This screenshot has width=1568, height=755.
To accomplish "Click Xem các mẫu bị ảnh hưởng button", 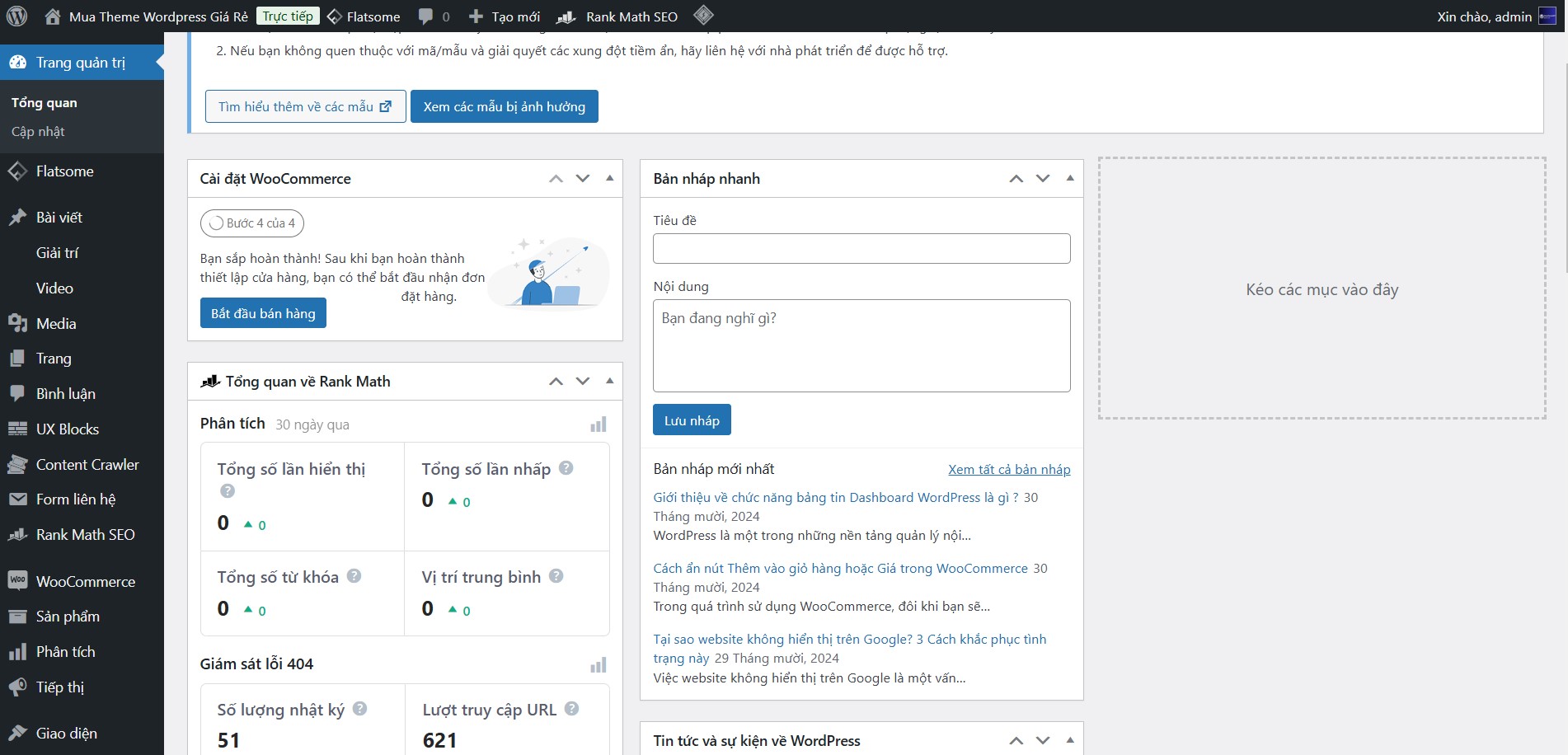I will pyautogui.click(x=505, y=106).
